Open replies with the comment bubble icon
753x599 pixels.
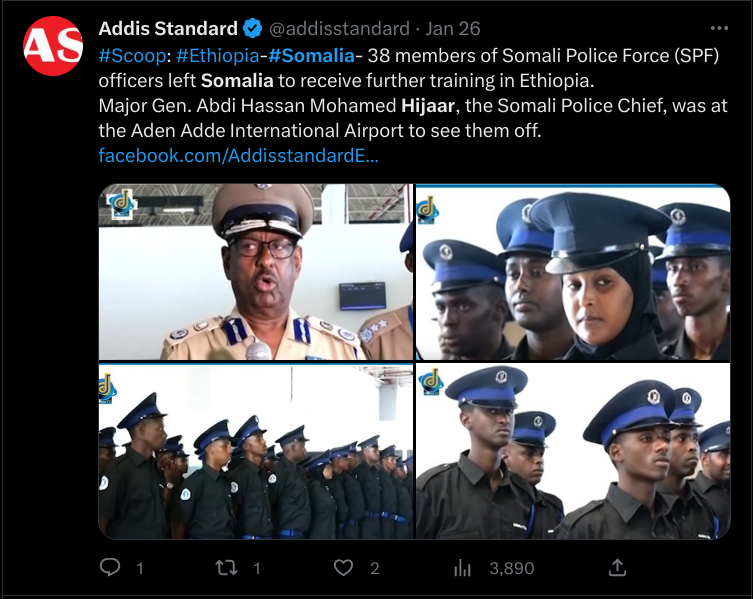tap(111, 568)
